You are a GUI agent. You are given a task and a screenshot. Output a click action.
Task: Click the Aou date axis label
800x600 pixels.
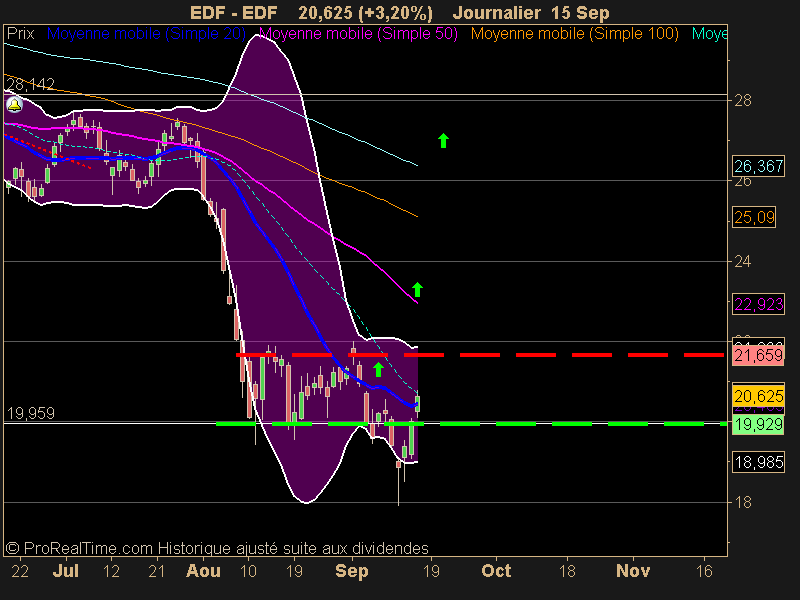(203, 570)
